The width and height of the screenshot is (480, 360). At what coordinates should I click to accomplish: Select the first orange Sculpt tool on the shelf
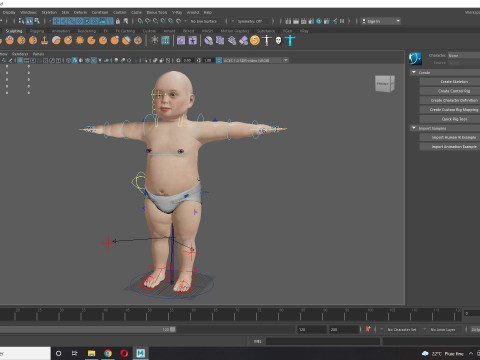click(10, 40)
